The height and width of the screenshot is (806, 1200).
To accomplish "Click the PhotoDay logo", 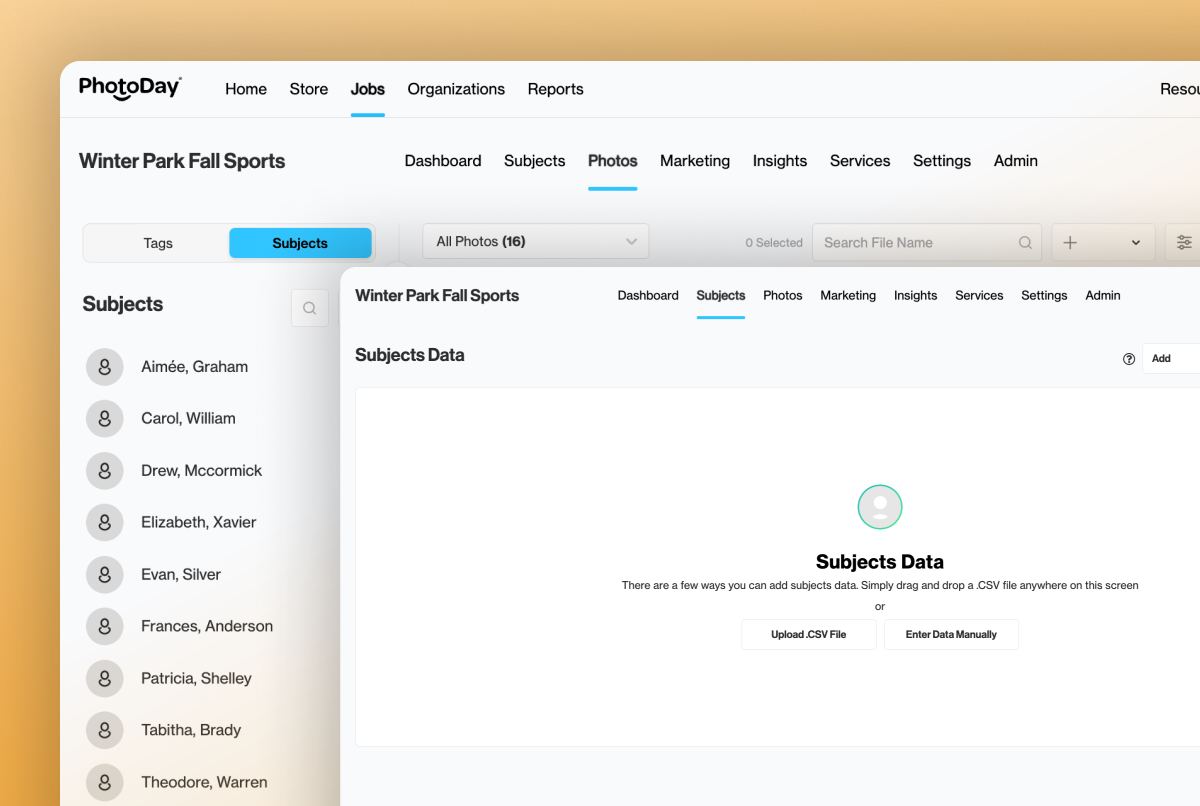I will (x=130, y=88).
